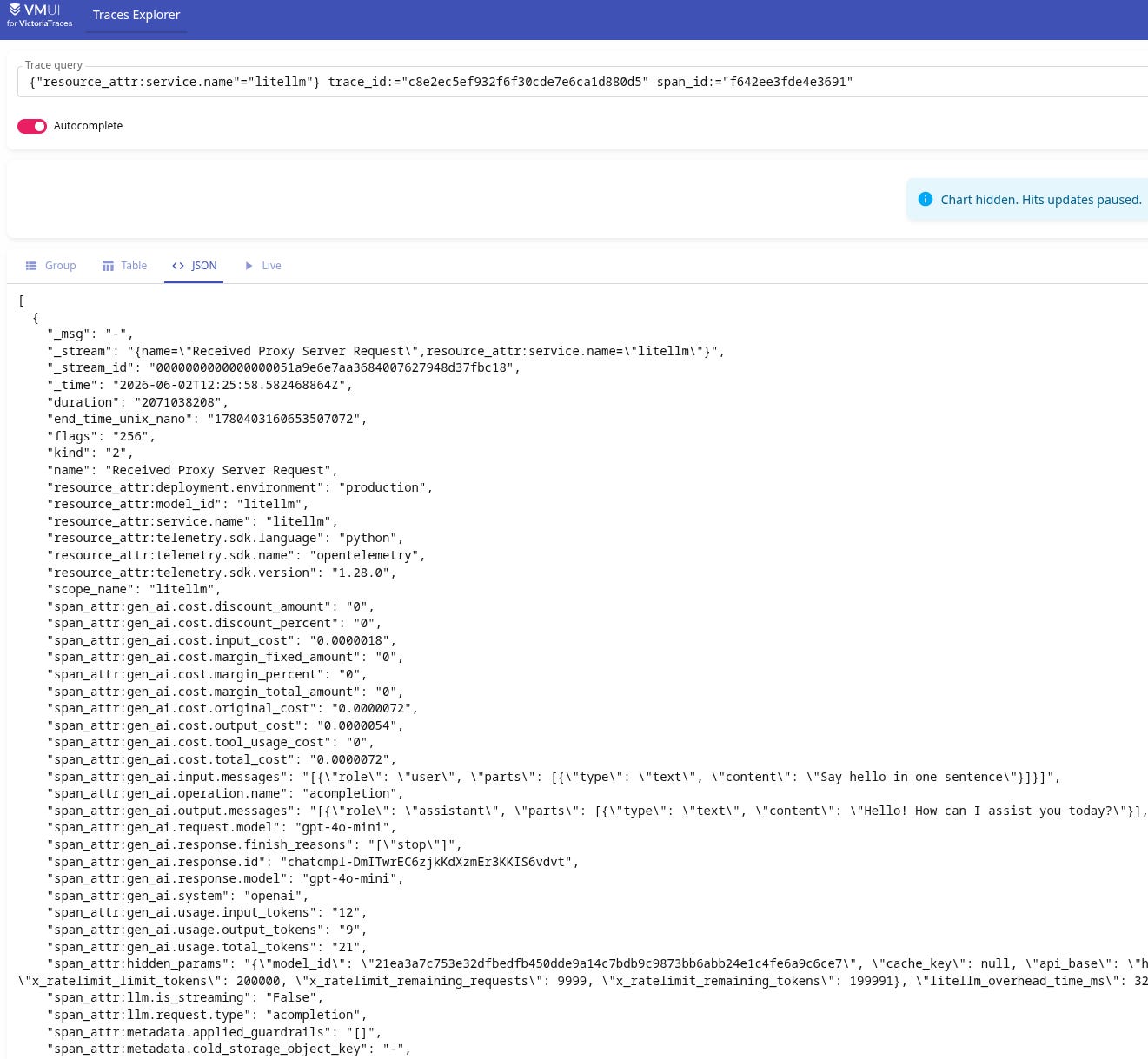Screen dimensions: 1148x1059
Task: Open the Live tailing tab
Action: pos(262,266)
